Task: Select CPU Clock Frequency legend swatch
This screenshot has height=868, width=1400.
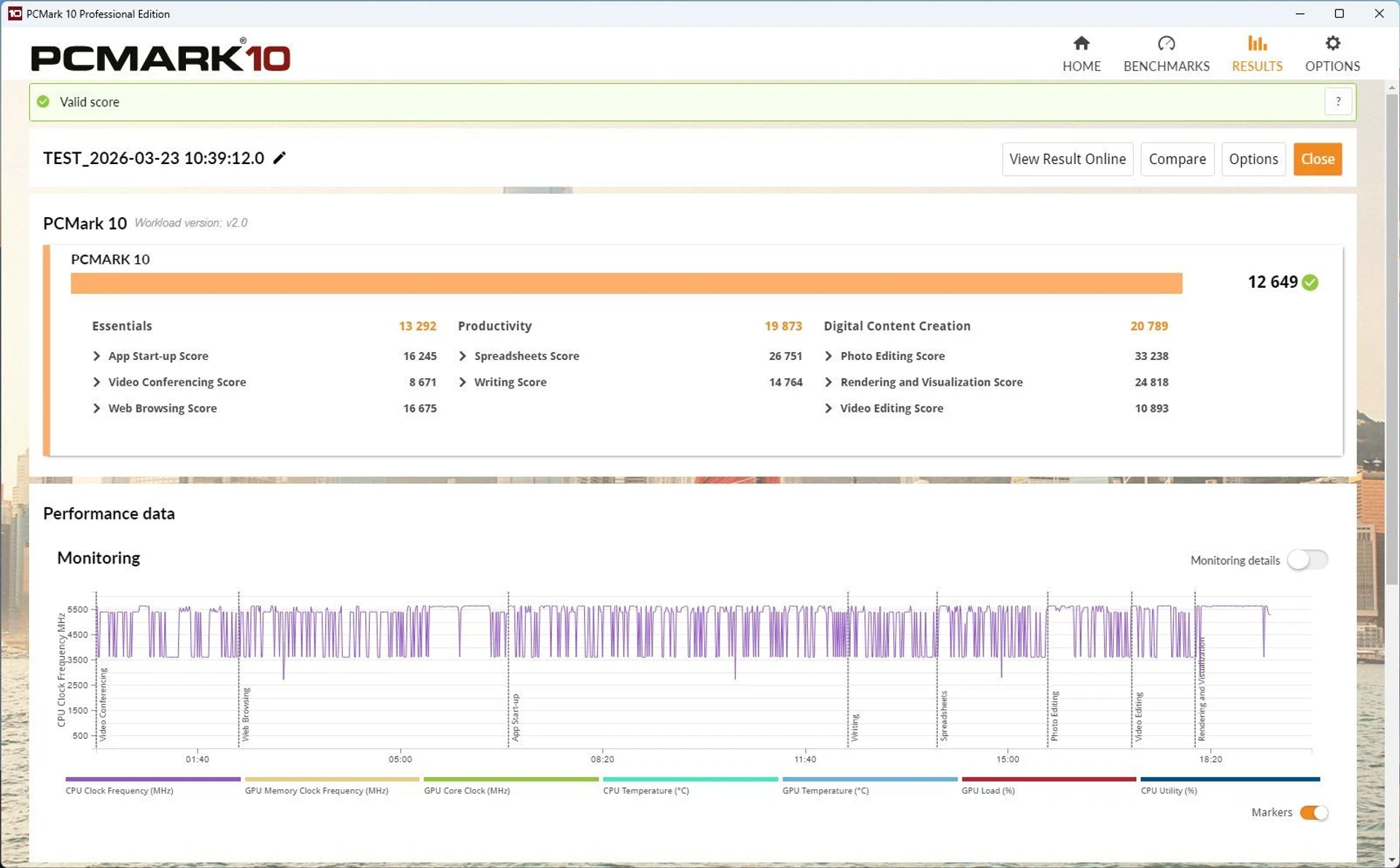Action: [152, 779]
